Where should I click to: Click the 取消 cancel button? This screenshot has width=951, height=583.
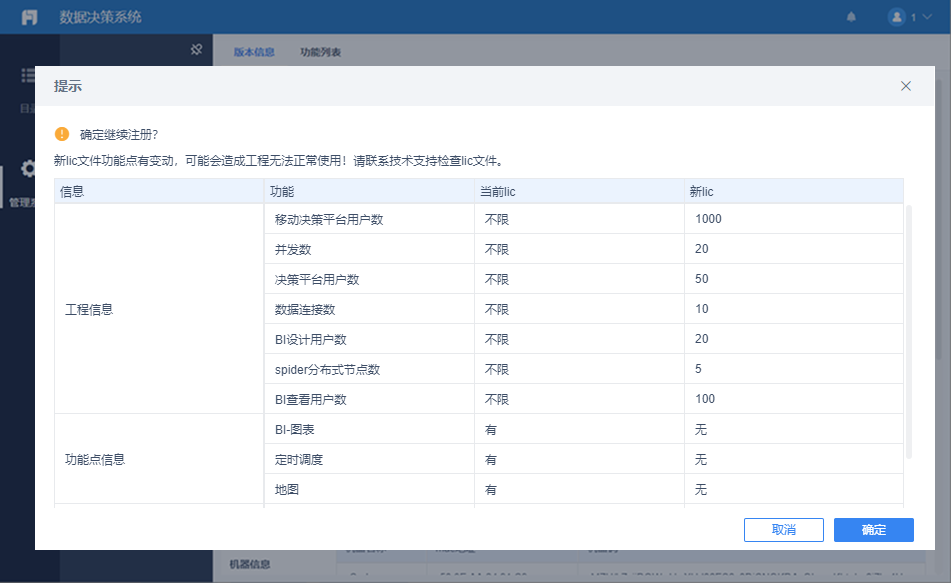(x=783, y=530)
